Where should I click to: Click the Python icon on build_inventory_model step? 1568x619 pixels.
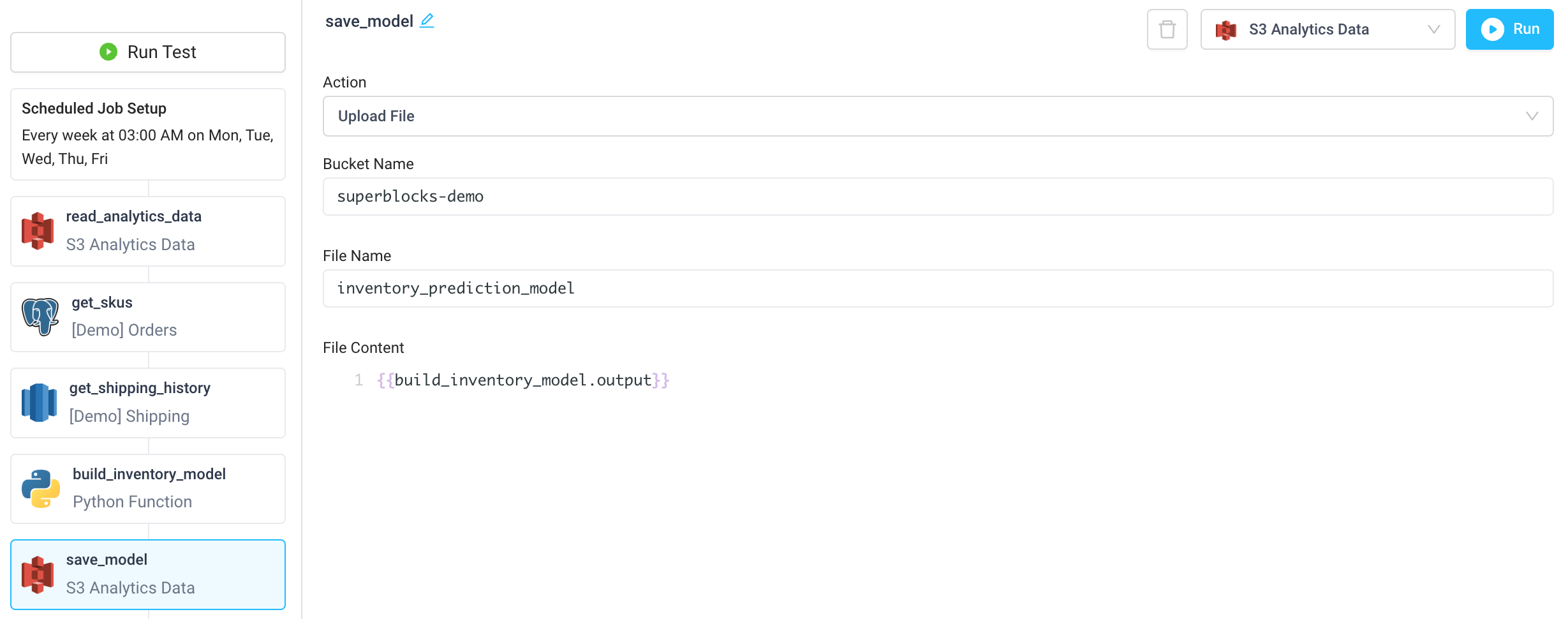(40, 488)
